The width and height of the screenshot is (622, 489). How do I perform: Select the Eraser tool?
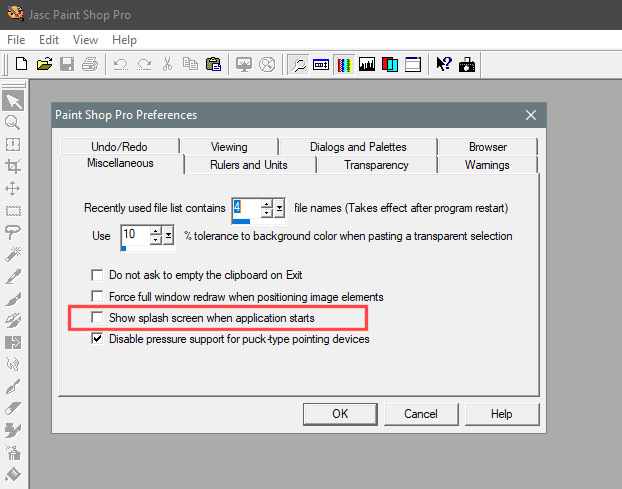(13, 408)
